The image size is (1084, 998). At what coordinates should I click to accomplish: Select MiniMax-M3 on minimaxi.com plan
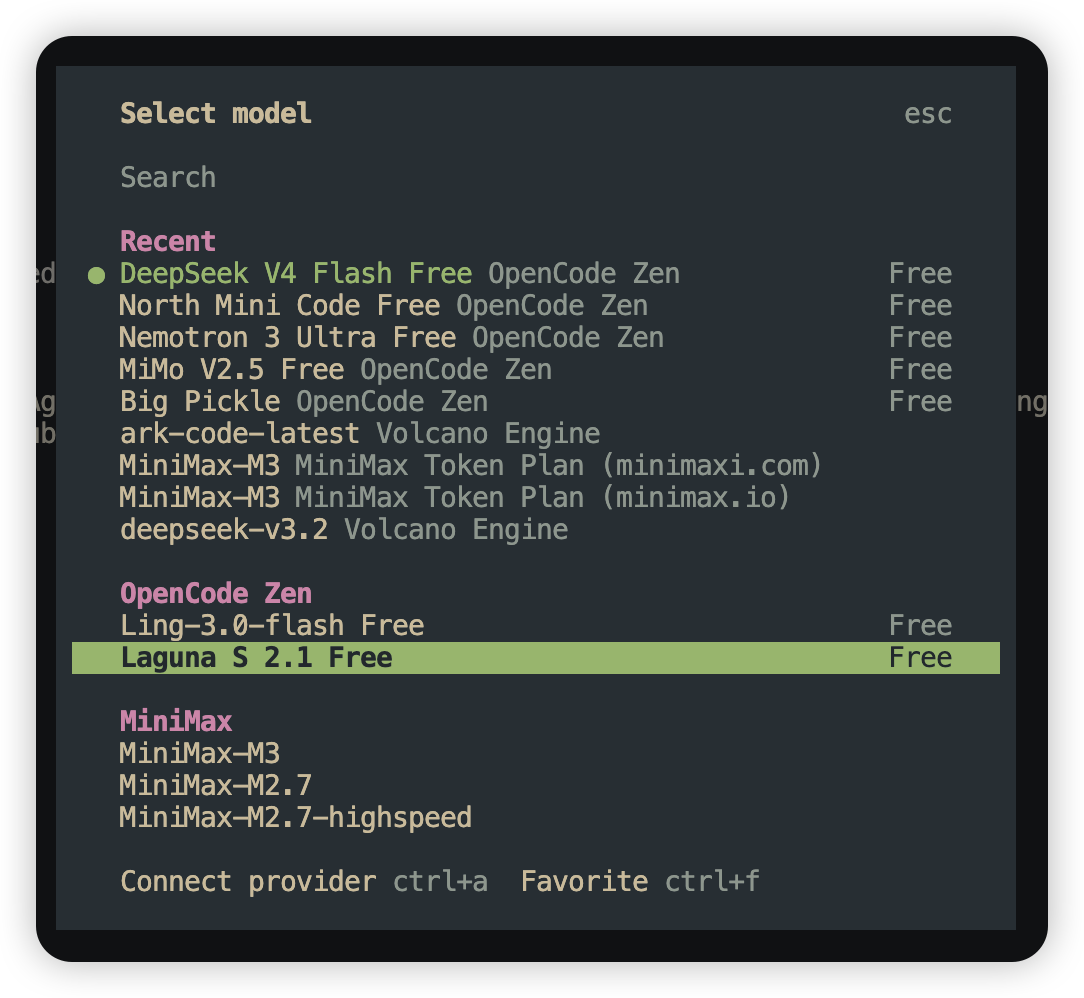pos(536,465)
